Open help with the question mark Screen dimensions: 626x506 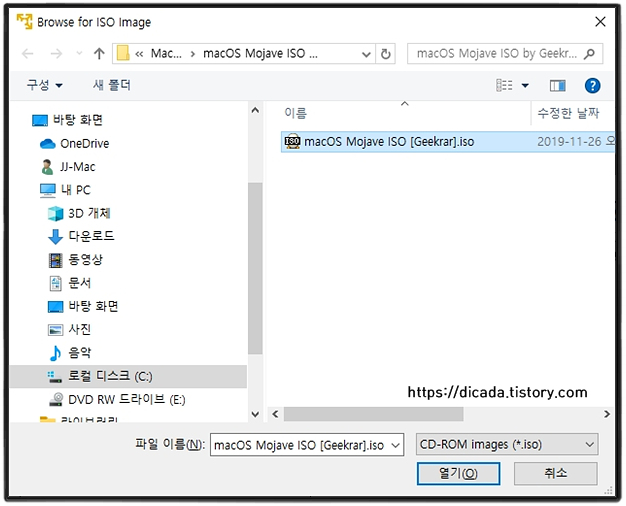(592, 85)
